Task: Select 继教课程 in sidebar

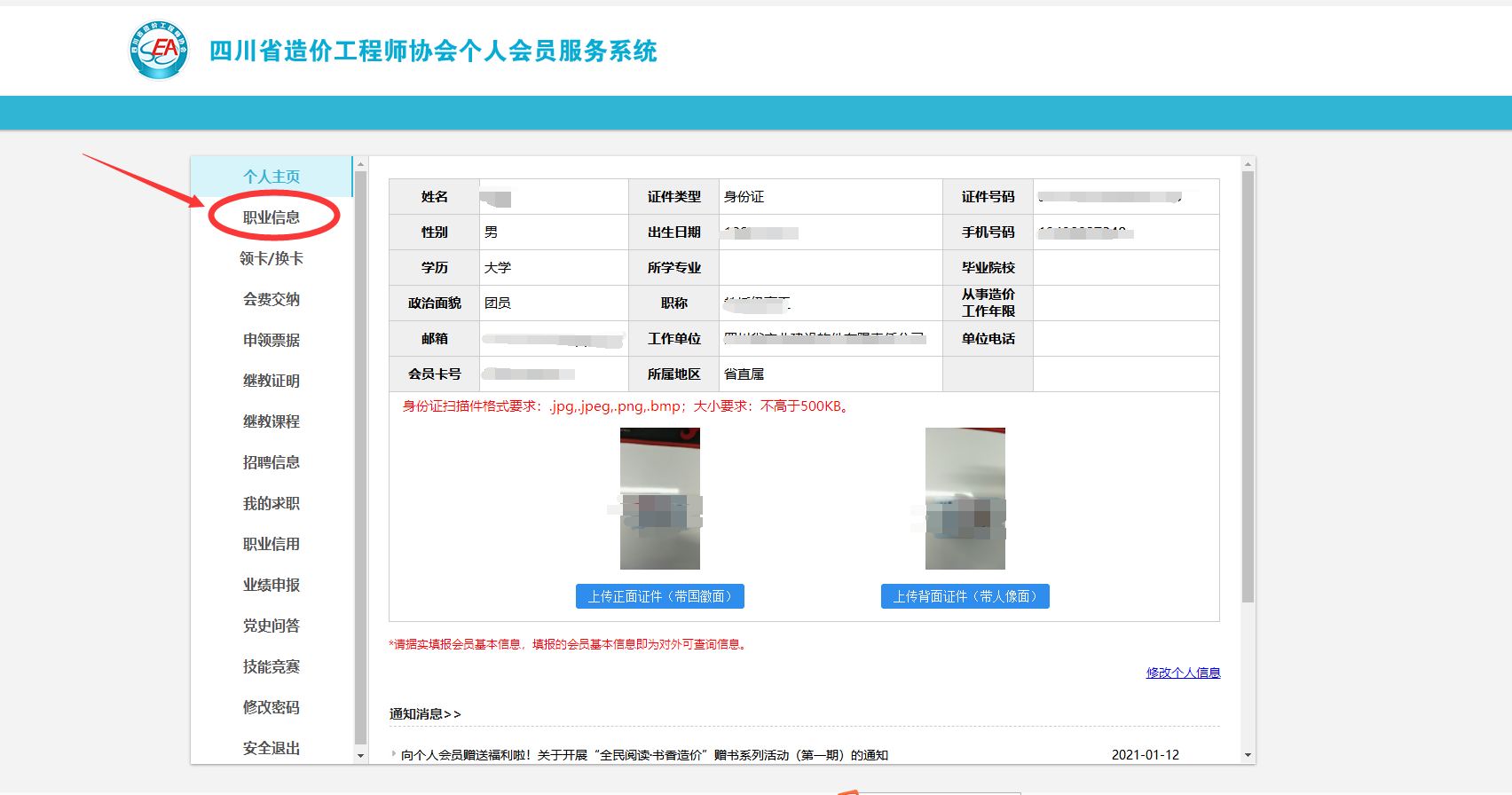Action: [272, 421]
